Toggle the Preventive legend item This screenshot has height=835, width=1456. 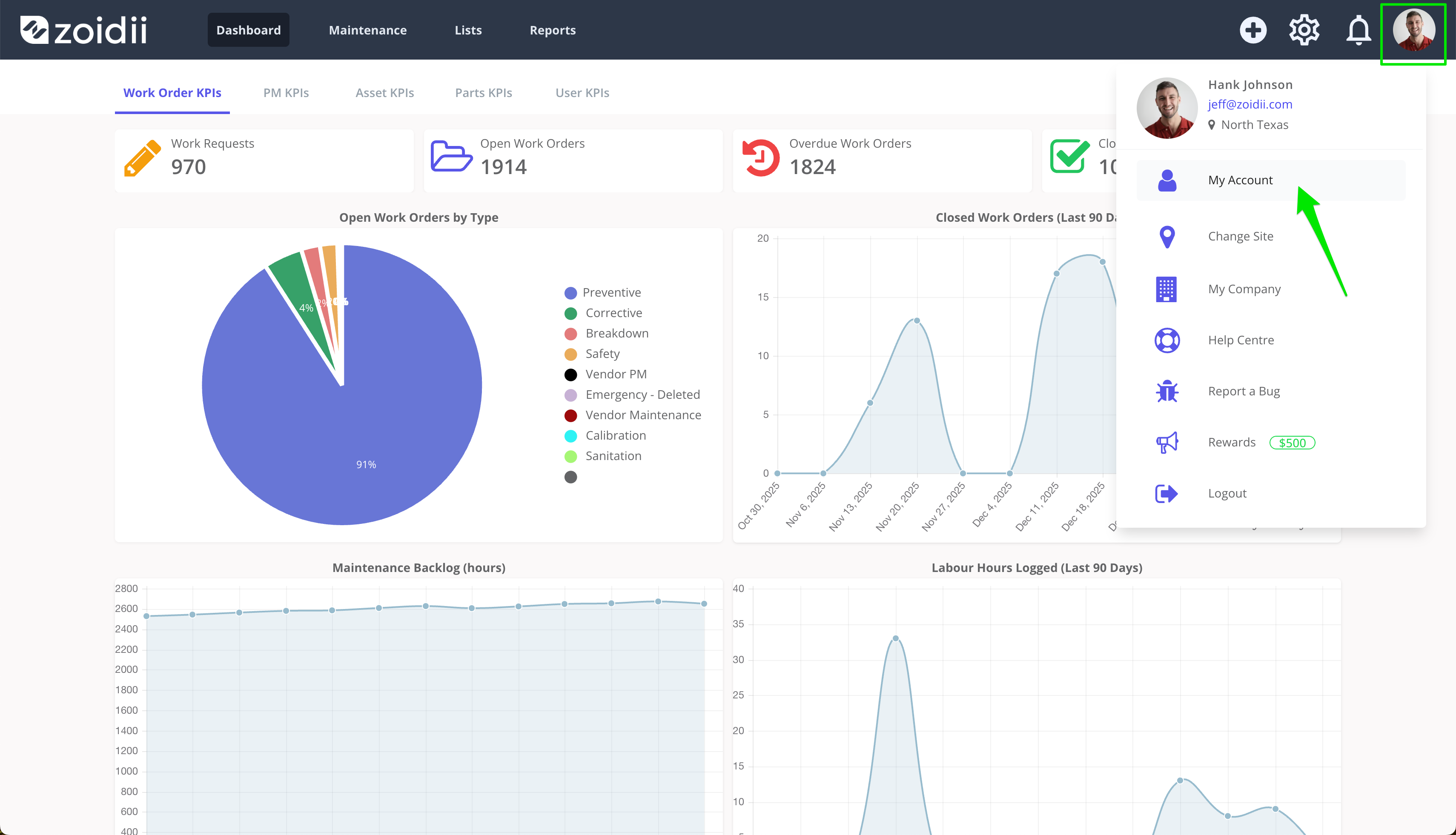(602, 292)
